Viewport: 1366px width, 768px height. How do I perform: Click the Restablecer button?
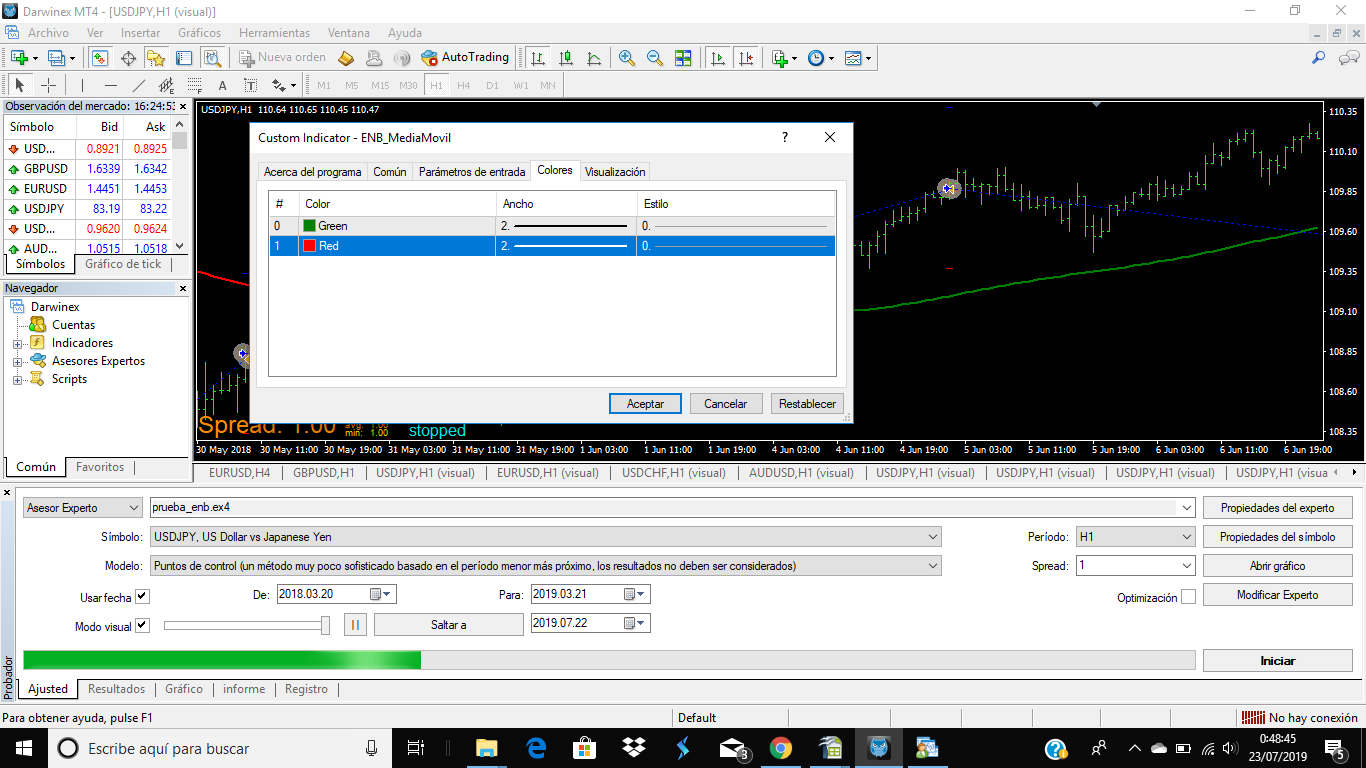click(807, 404)
